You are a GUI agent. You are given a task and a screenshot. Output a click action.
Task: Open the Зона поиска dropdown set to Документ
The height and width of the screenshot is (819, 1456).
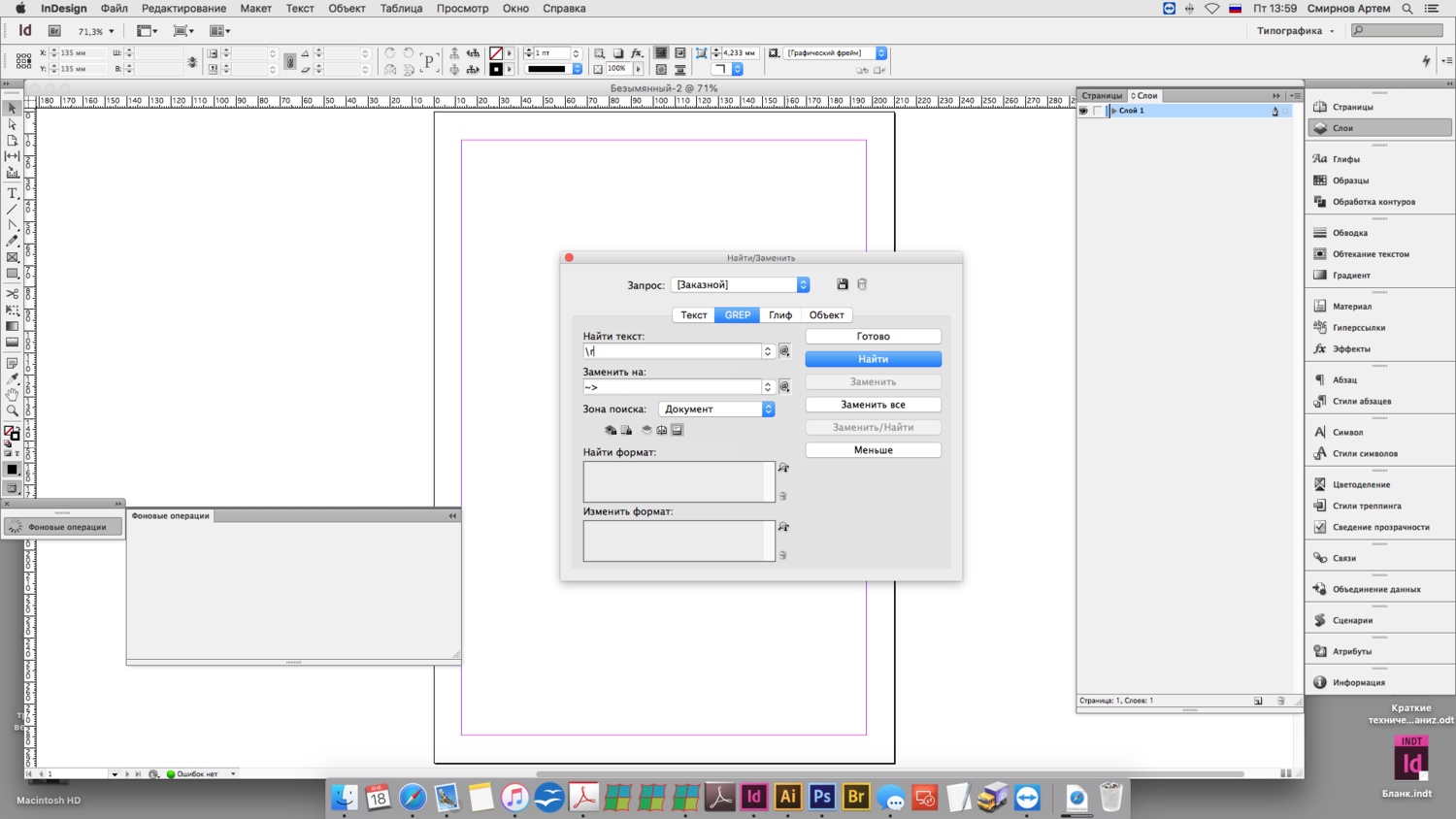point(716,409)
